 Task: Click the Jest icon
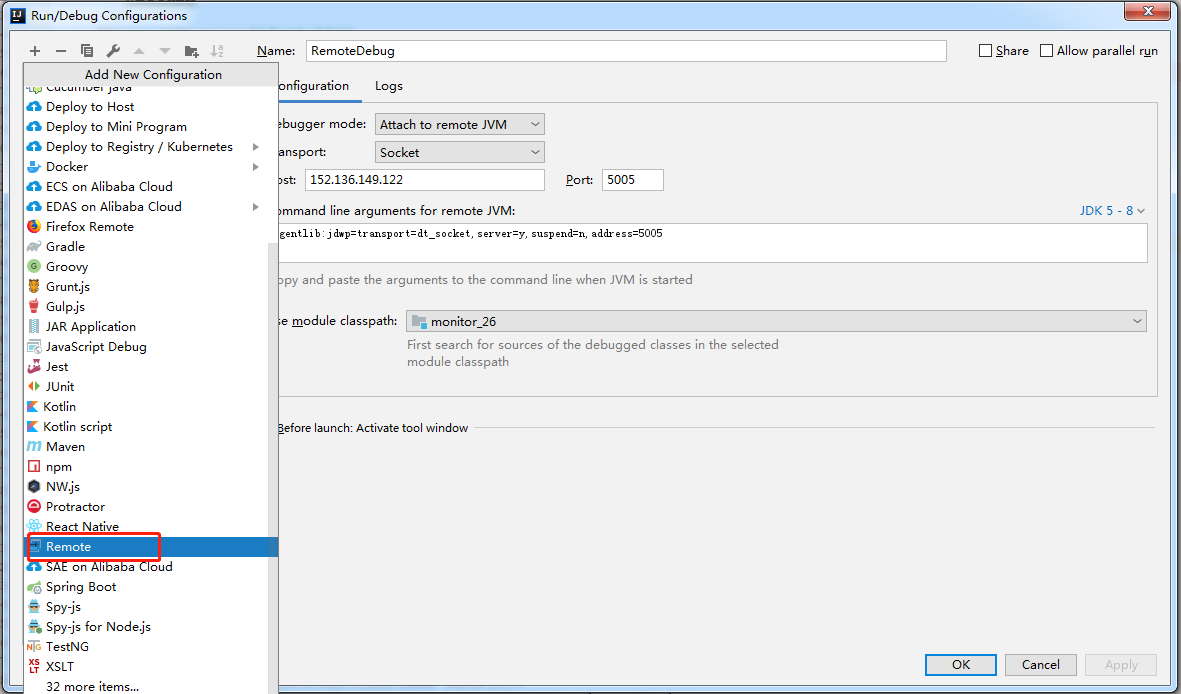[x=34, y=366]
